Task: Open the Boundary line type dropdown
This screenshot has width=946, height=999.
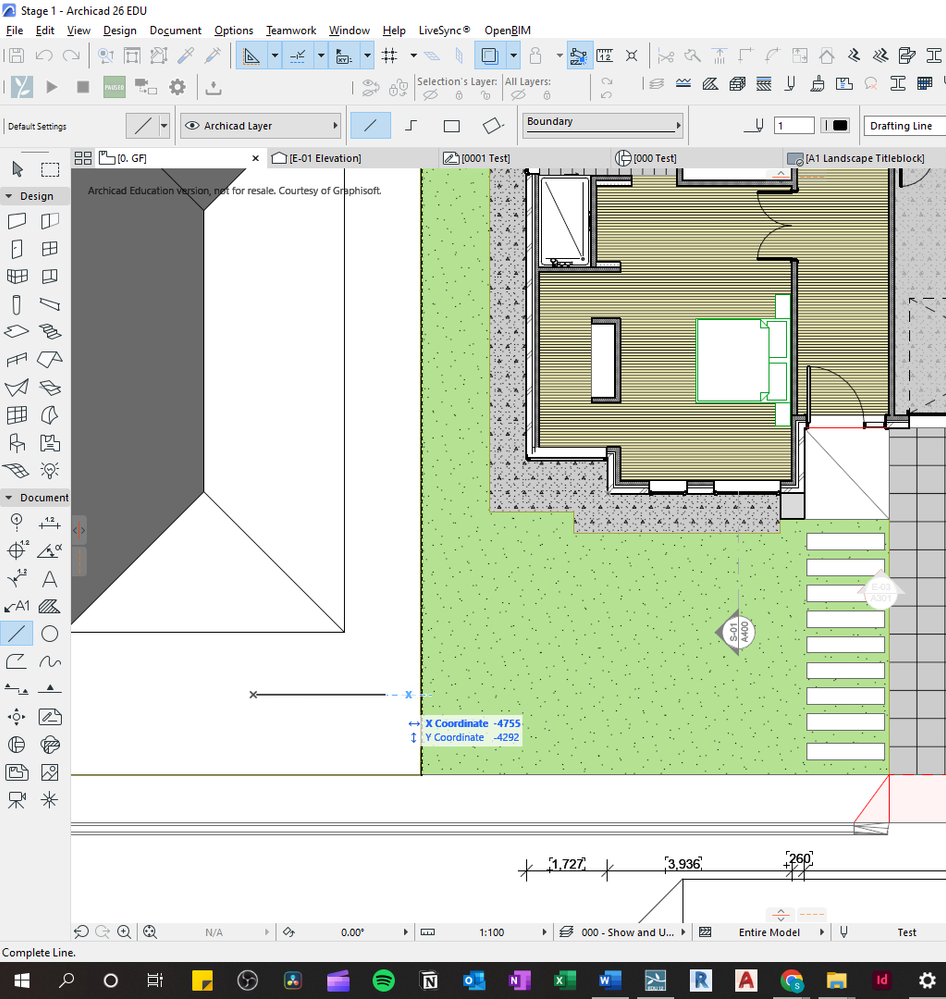Action: pos(602,125)
